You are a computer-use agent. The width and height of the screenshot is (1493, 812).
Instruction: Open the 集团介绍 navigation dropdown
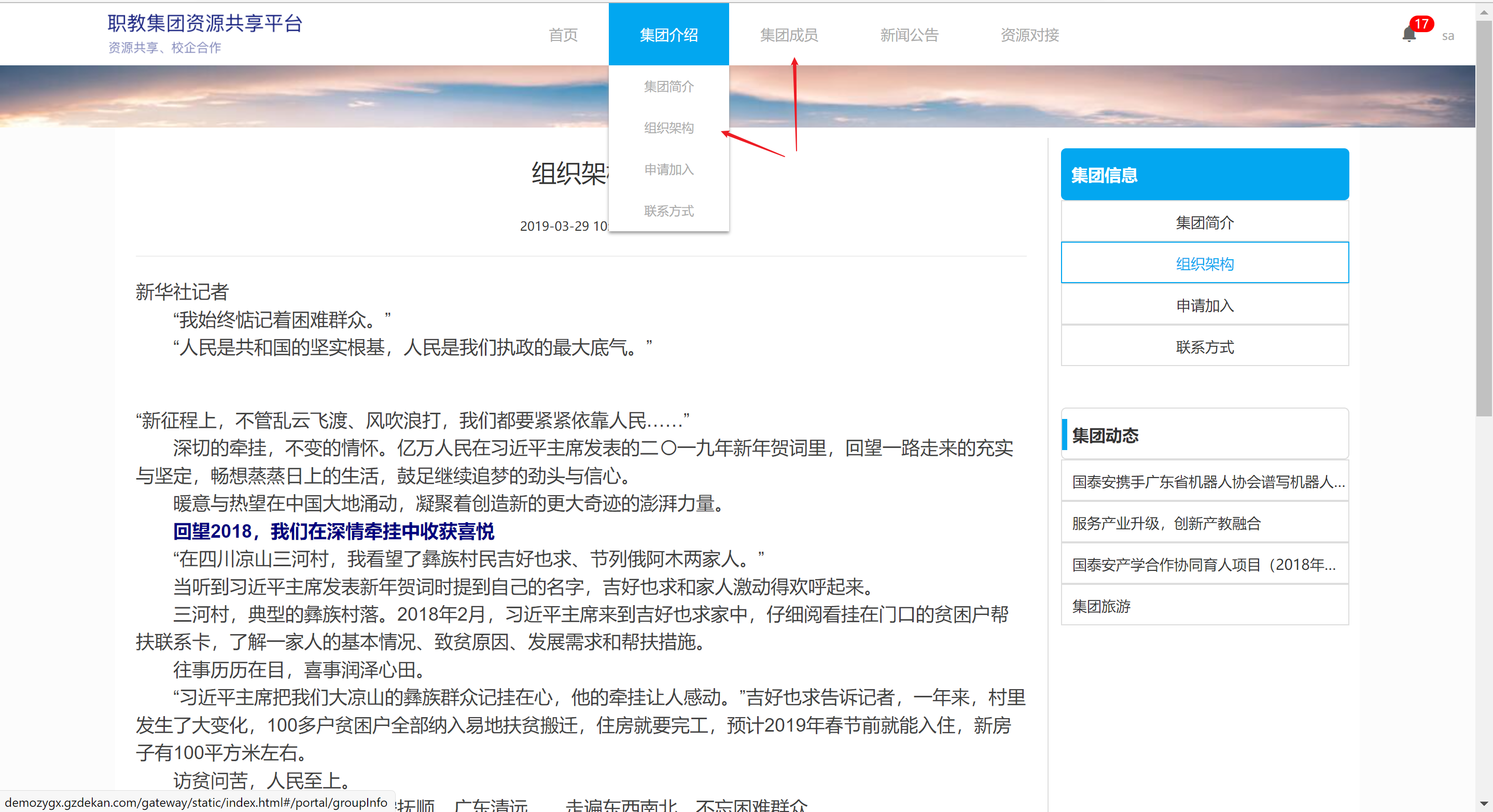tap(668, 35)
